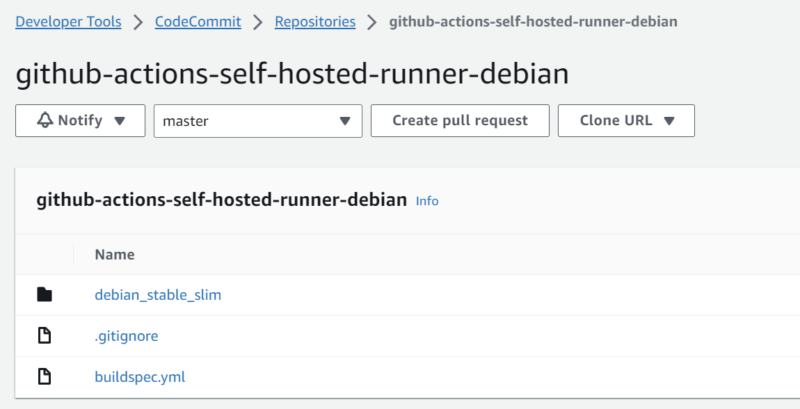Open the Clone URL dropdown
This screenshot has width=800, height=409.
tap(626, 121)
